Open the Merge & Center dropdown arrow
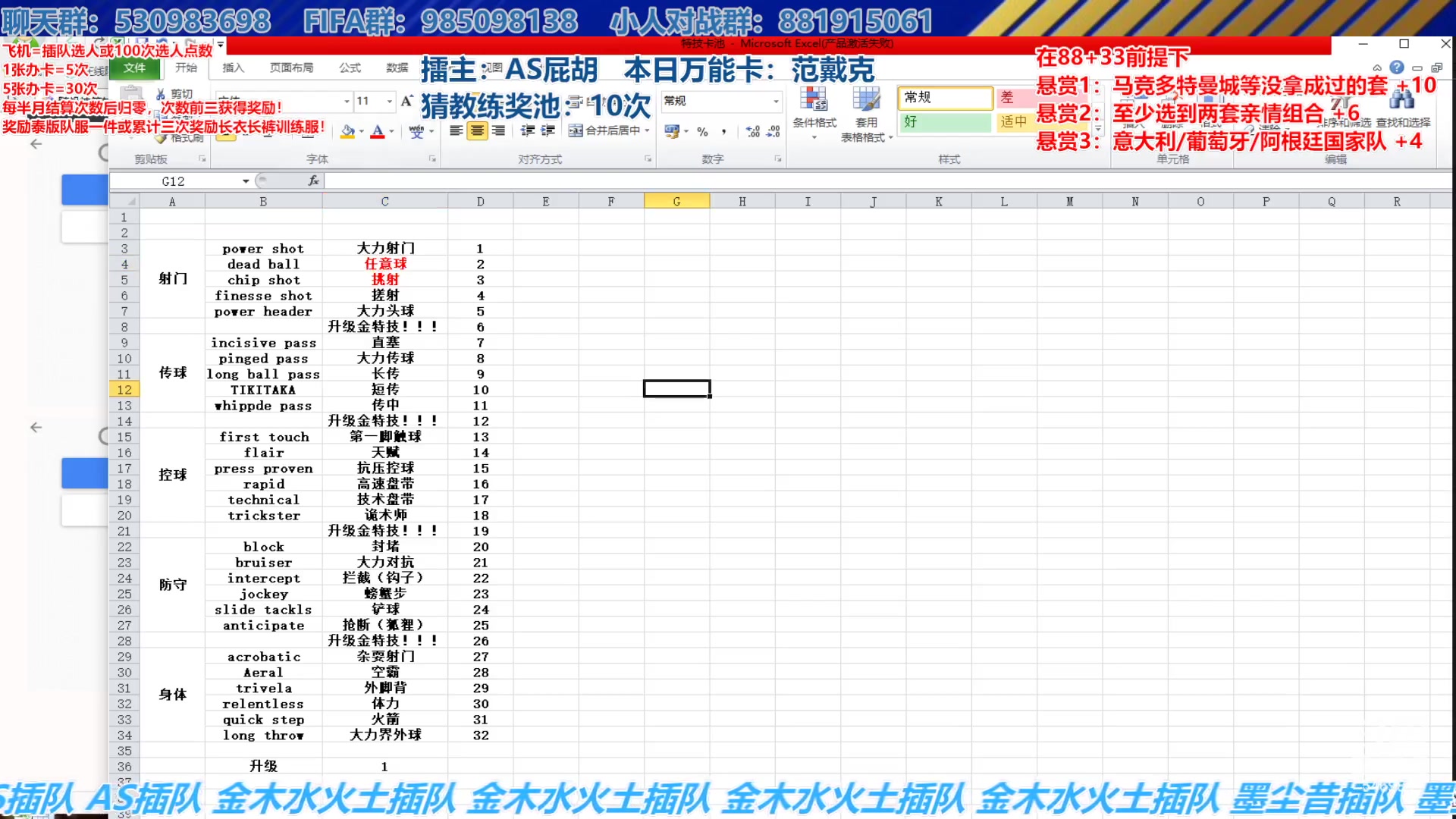This screenshot has height=819, width=1456. (x=647, y=131)
